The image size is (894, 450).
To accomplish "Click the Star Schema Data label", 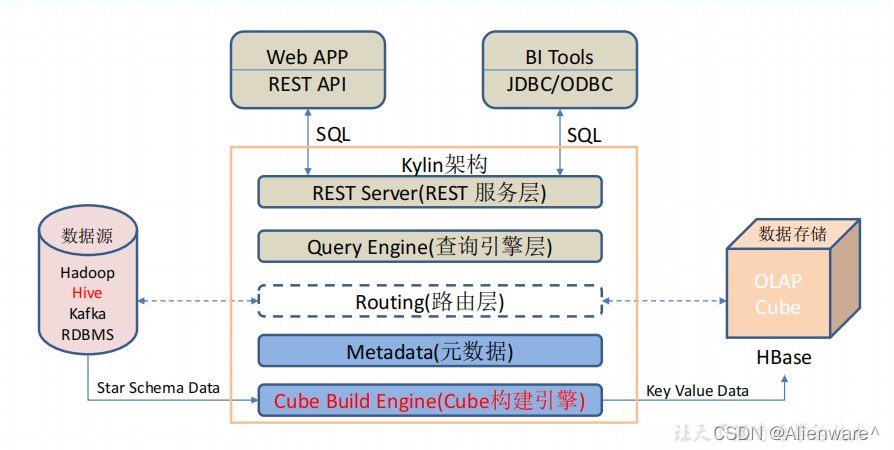I will pos(158,388).
